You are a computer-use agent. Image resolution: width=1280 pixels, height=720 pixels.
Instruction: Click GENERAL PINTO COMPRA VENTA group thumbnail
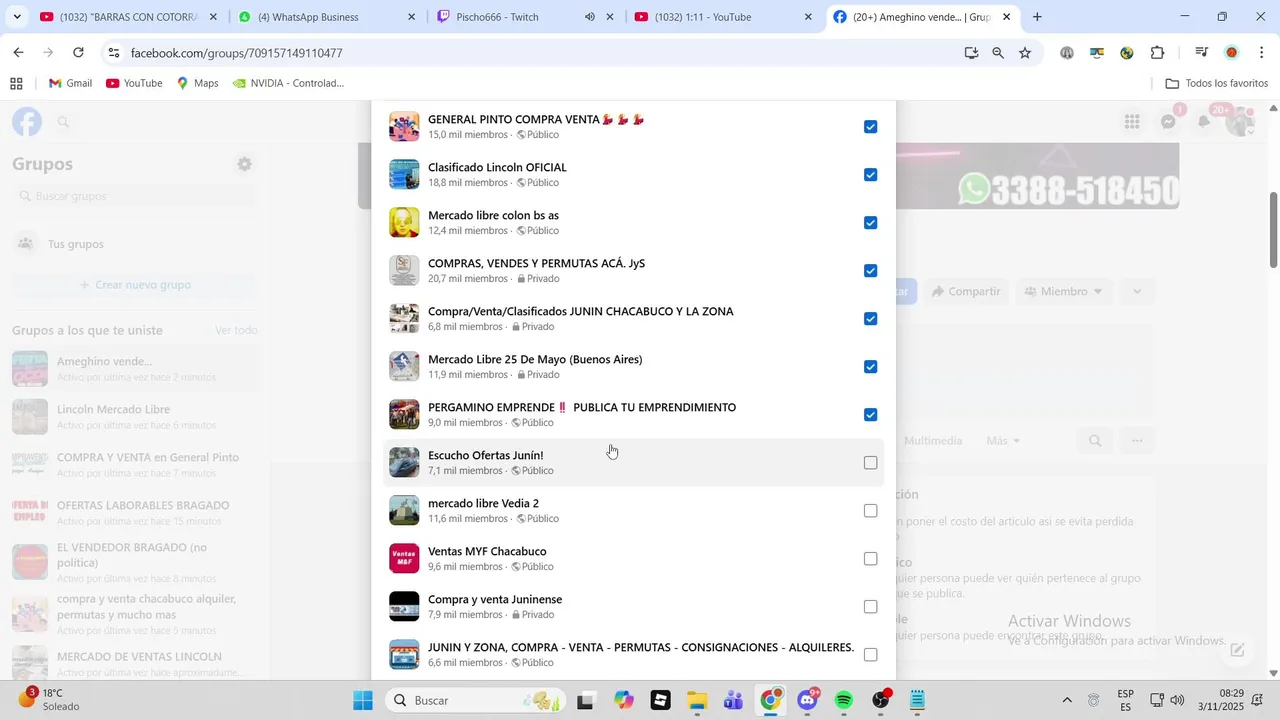coord(404,127)
